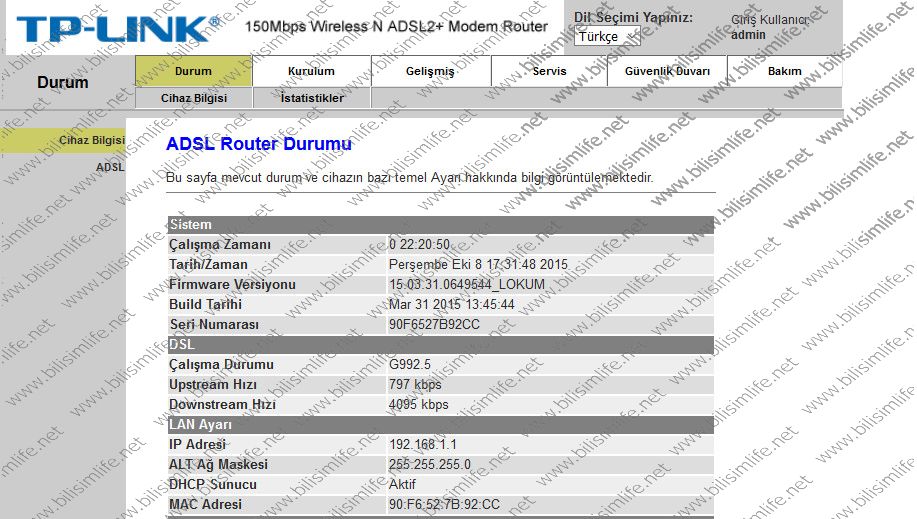
Task: Click the Upstream Hızı label
Action: 213,384
